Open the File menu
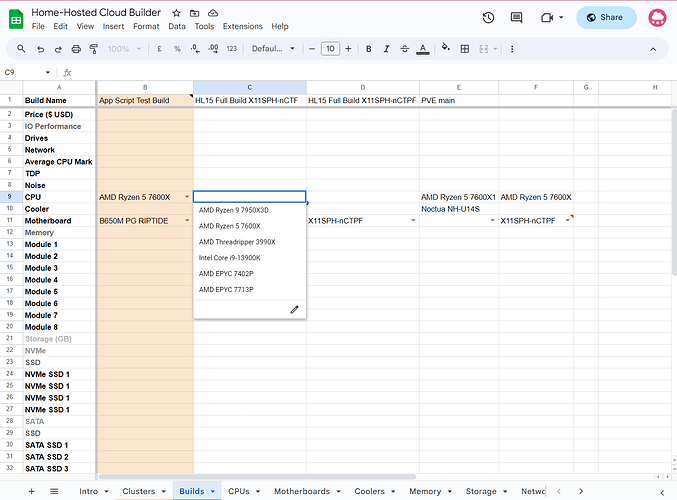Viewport: 677px width, 500px height. [x=38, y=26]
